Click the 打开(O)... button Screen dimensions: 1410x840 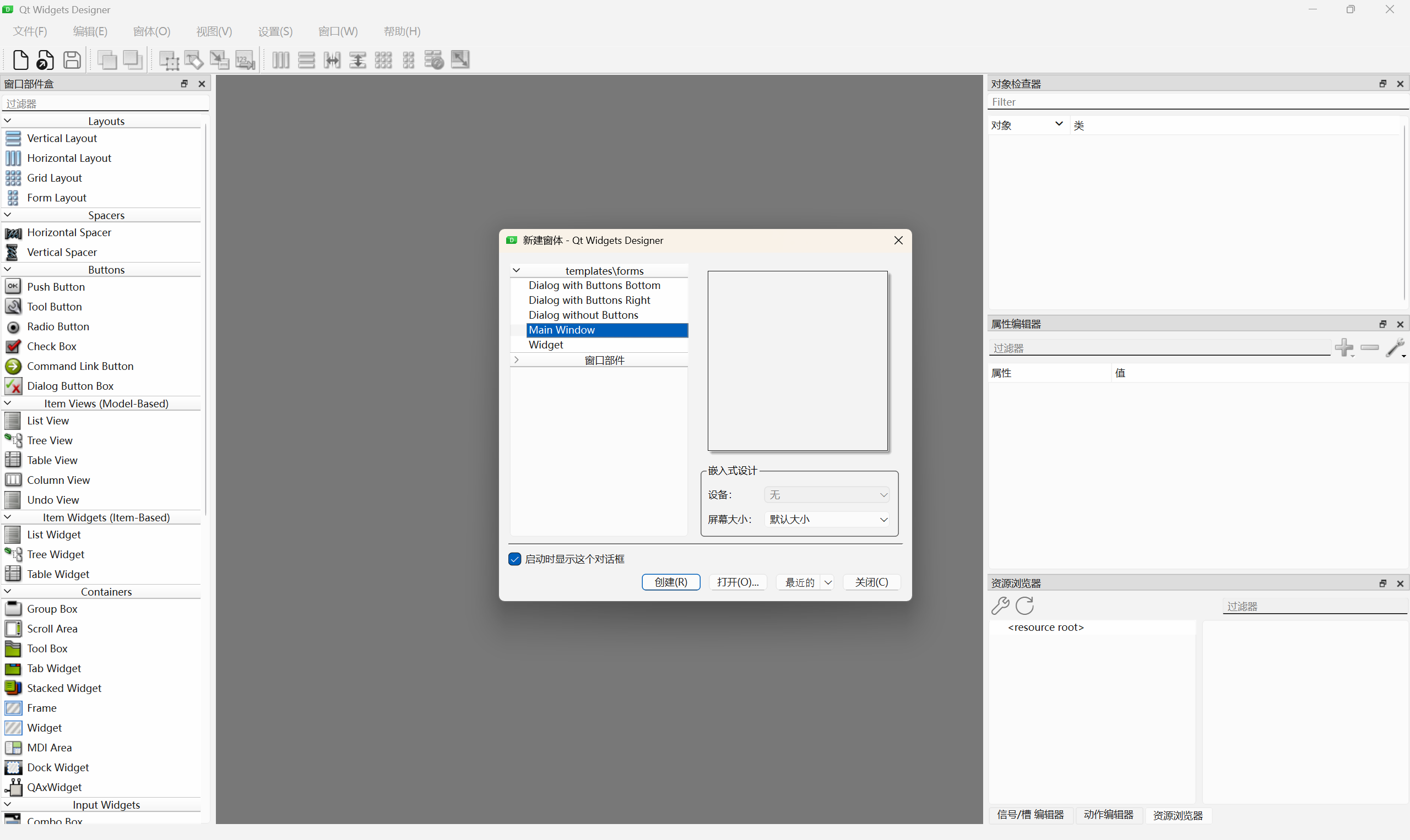click(737, 582)
